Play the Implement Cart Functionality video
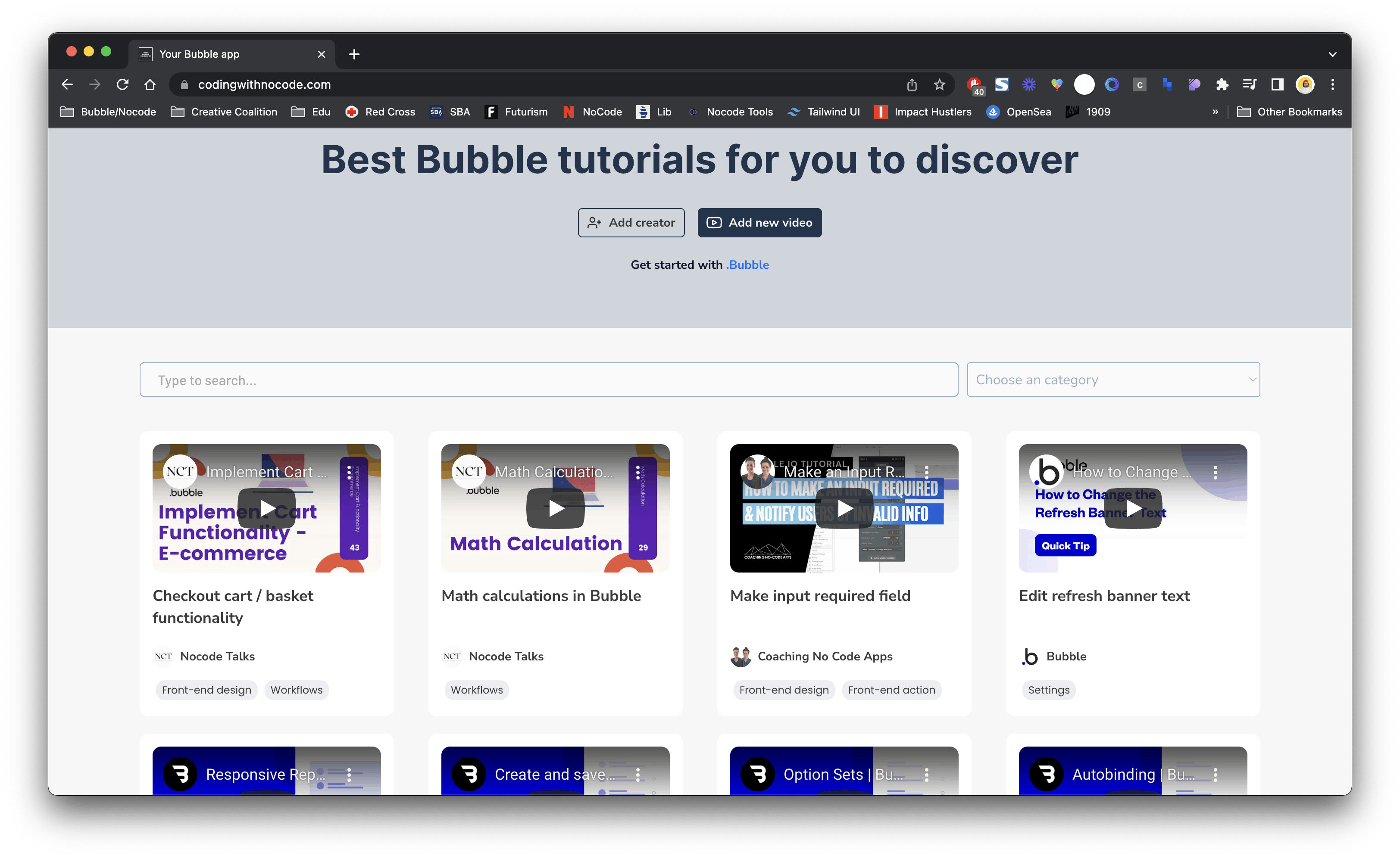This screenshot has width=1400, height=859. tap(266, 508)
